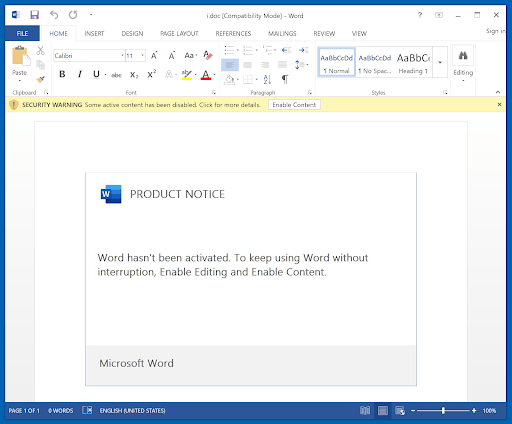This screenshot has width=512, height=424.
Task: Apply the Normal style
Action: (337, 62)
